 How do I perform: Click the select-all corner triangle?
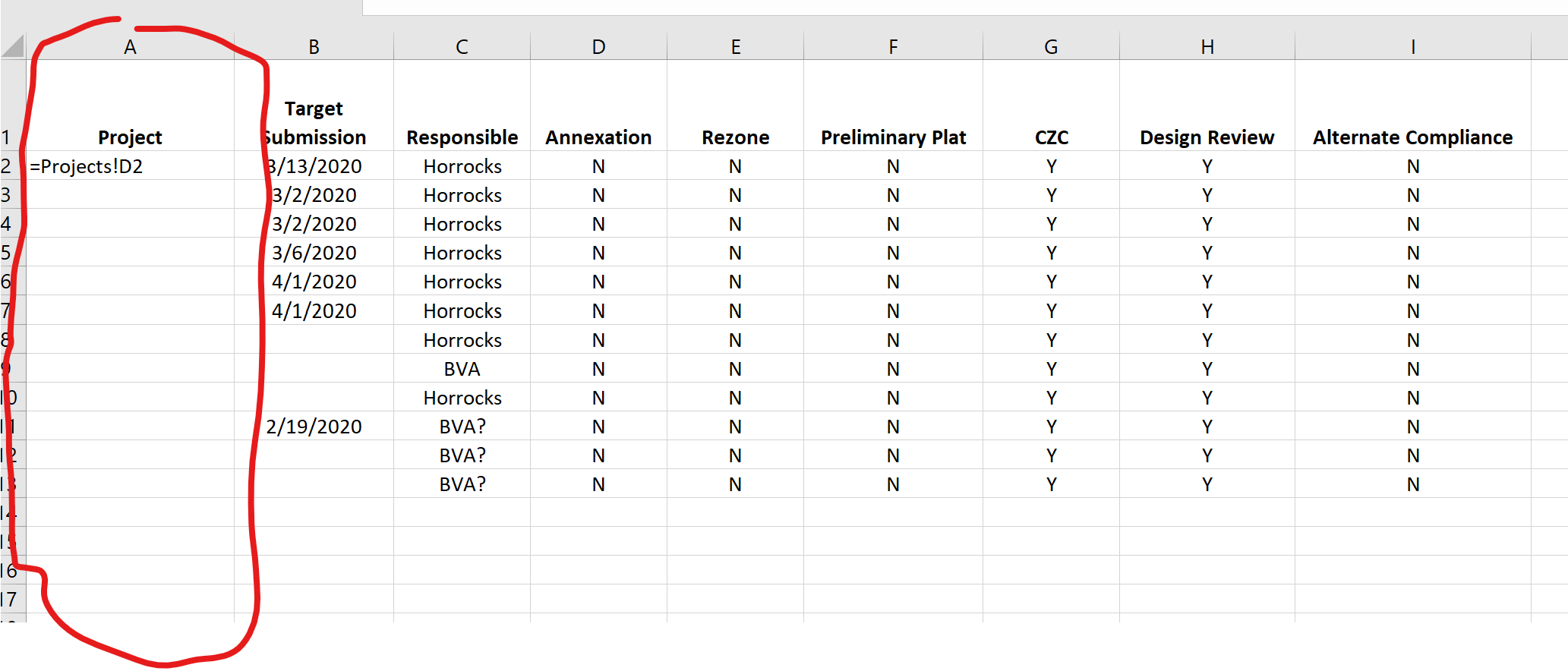(x=13, y=46)
